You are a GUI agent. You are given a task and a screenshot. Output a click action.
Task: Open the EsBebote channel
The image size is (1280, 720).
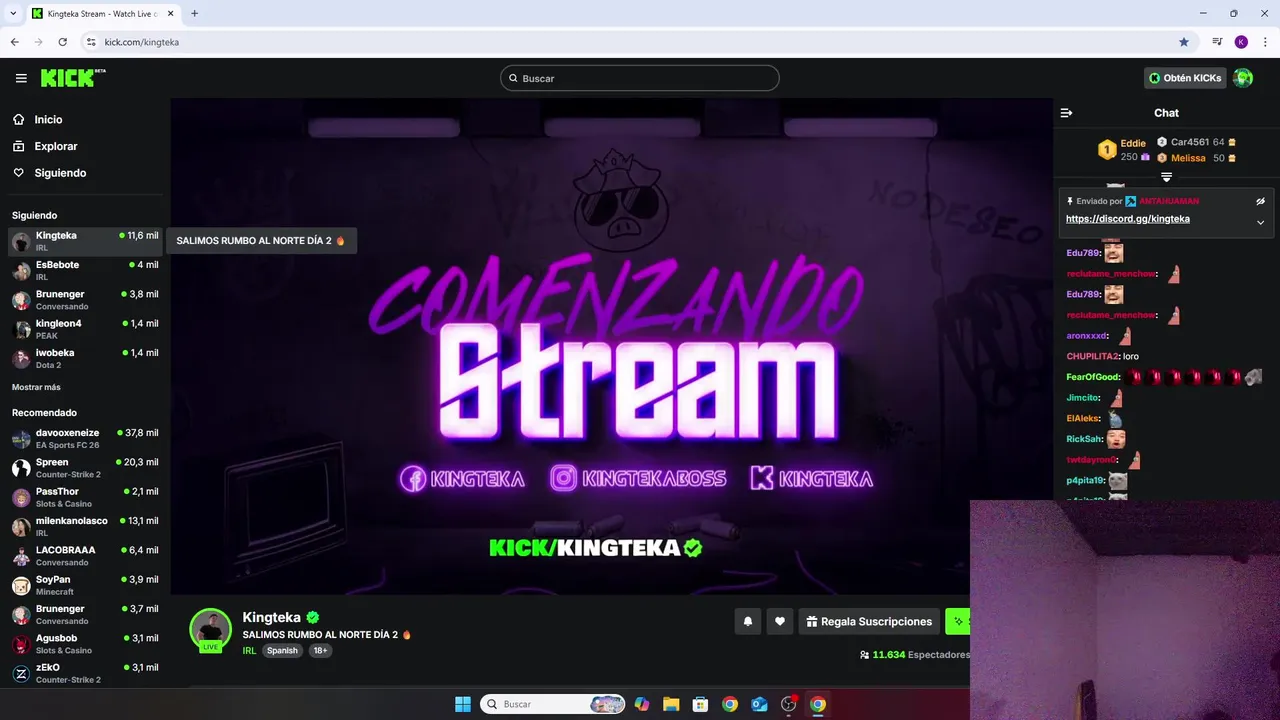(85, 270)
